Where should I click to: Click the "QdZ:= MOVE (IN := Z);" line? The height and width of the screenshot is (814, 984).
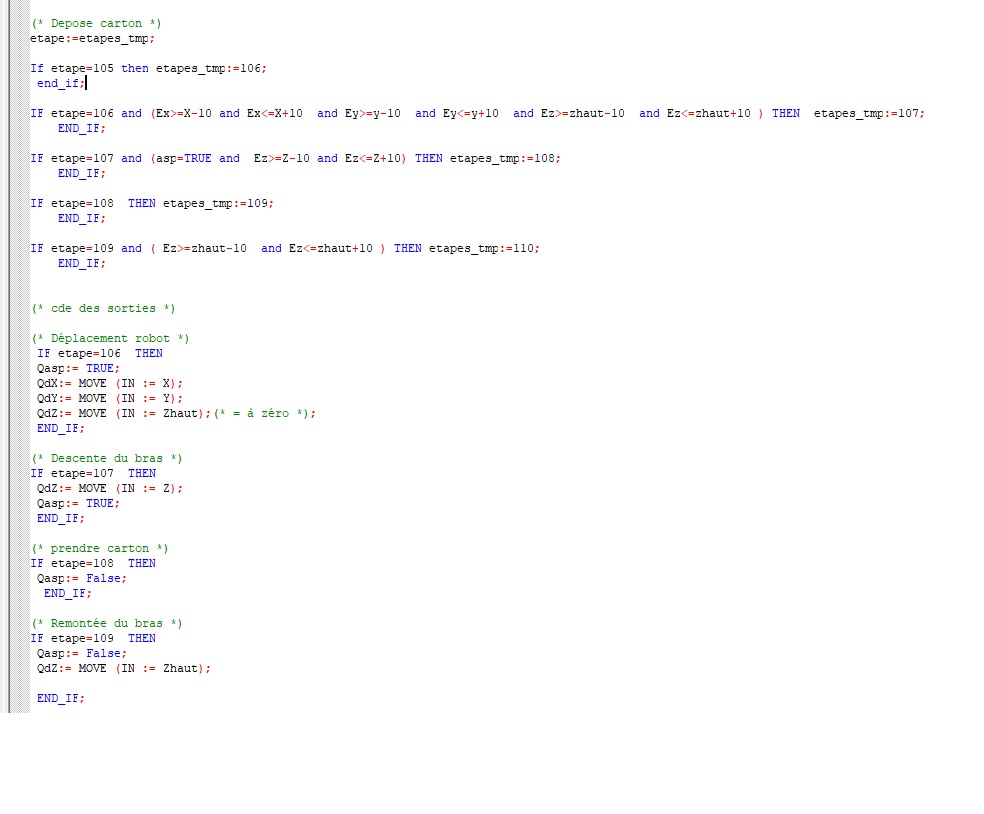(110, 488)
